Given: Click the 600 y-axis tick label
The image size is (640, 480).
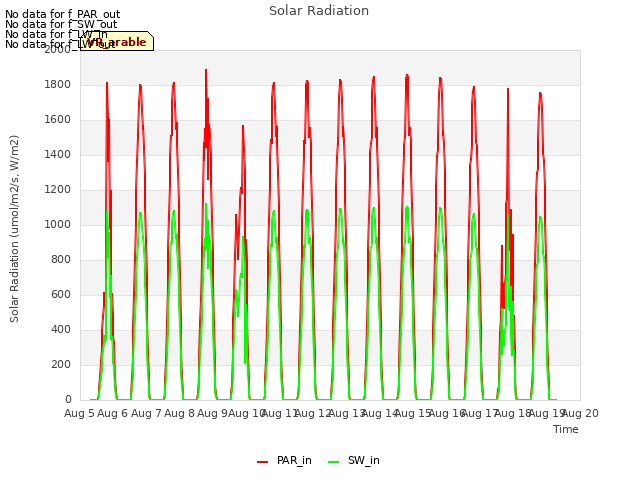Looking at the screenshot, I should (x=61, y=294).
